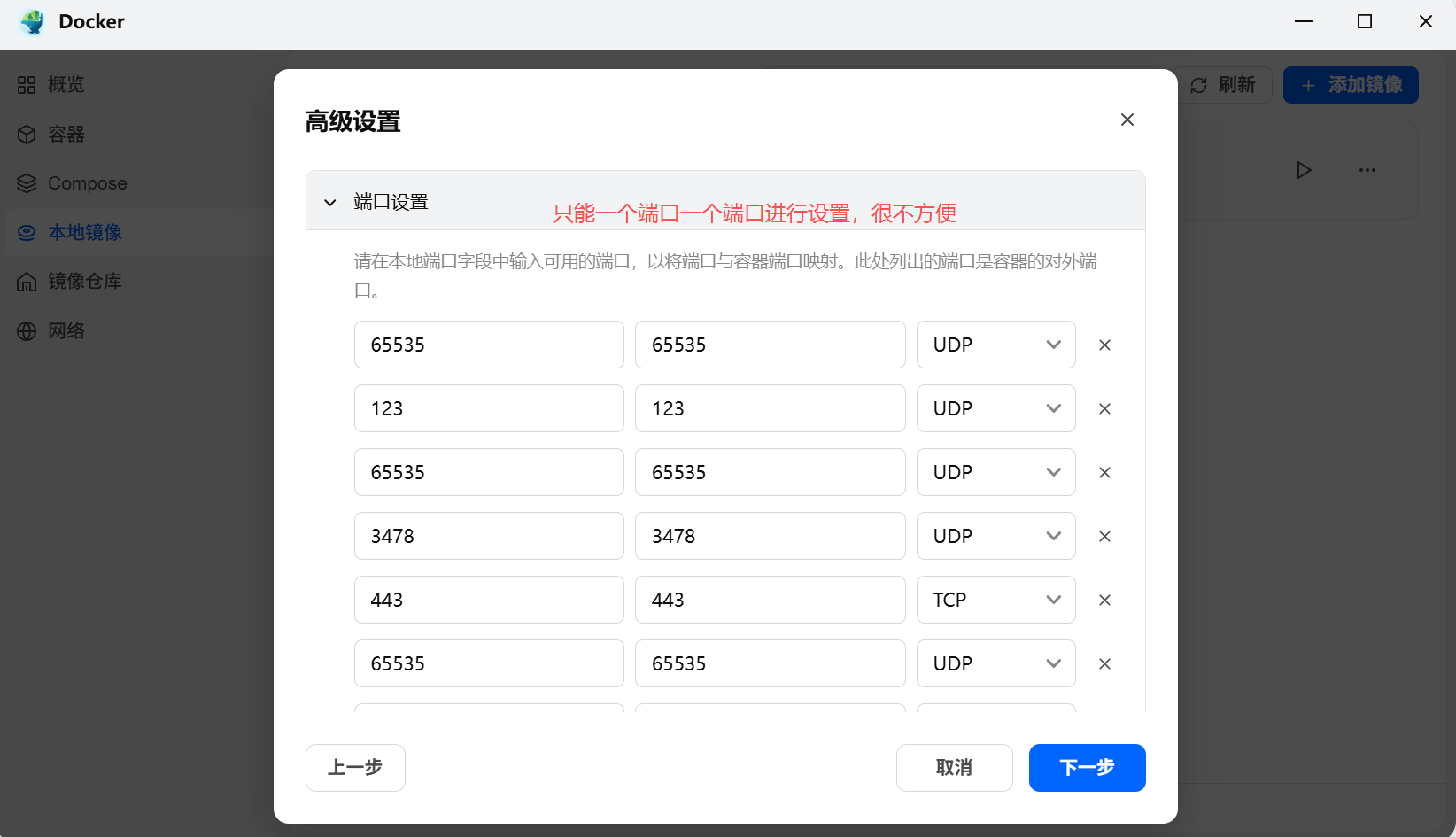Click the run arrow icon on the image row
Viewport: 1456px width, 837px height.
pyautogui.click(x=1304, y=169)
